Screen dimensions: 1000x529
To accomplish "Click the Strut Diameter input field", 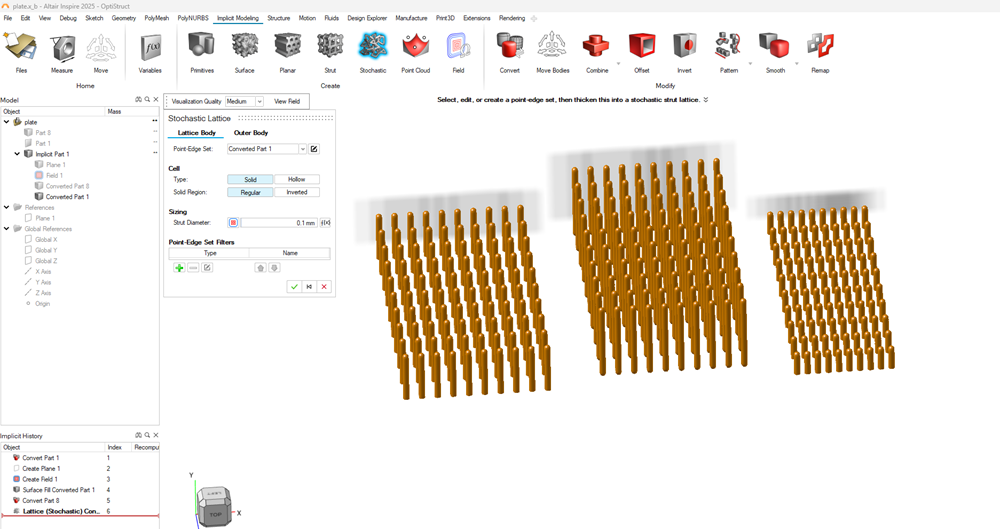I will [277, 223].
